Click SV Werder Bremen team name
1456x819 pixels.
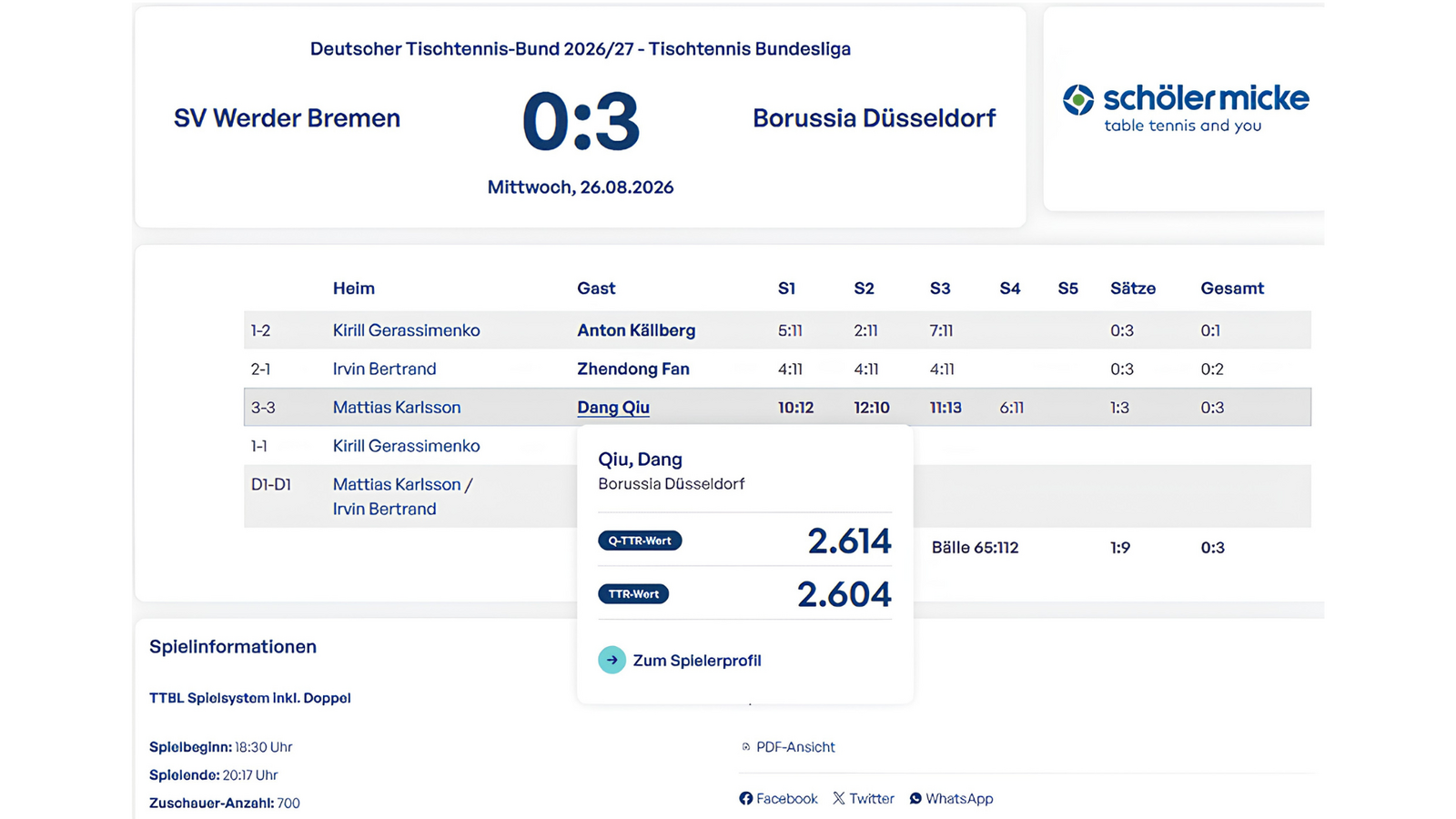coord(287,118)
